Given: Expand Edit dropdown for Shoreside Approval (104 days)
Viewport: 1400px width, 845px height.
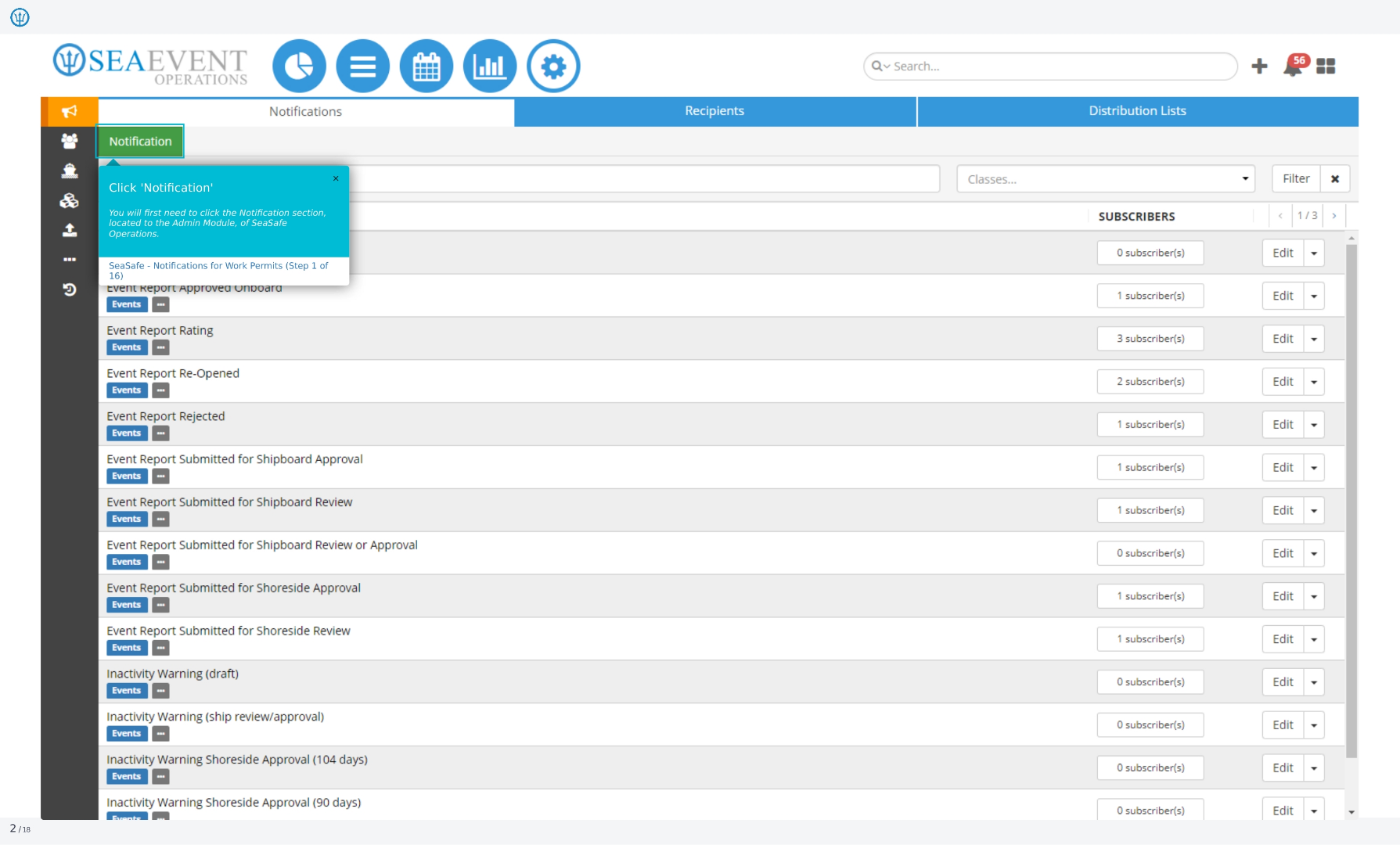Looking at the screenshot, I should point(1314,768).
